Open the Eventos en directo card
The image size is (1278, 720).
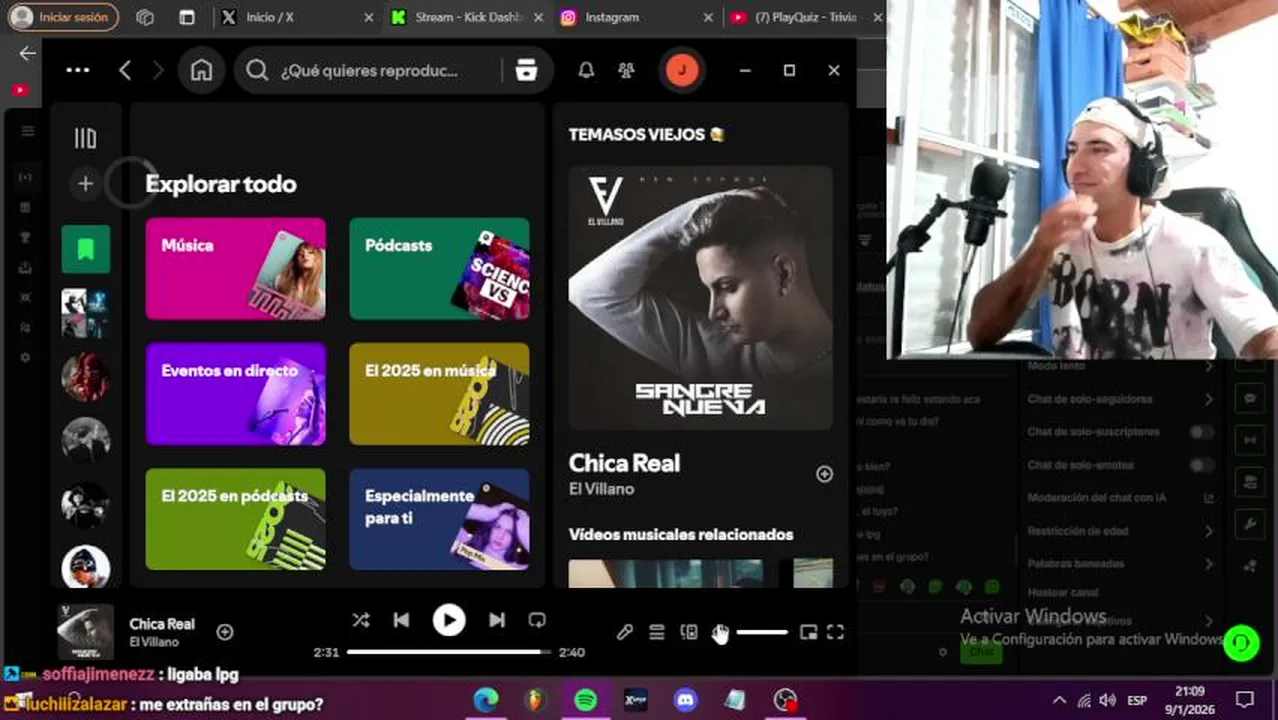pyautogui.click(x=236, y=394)
